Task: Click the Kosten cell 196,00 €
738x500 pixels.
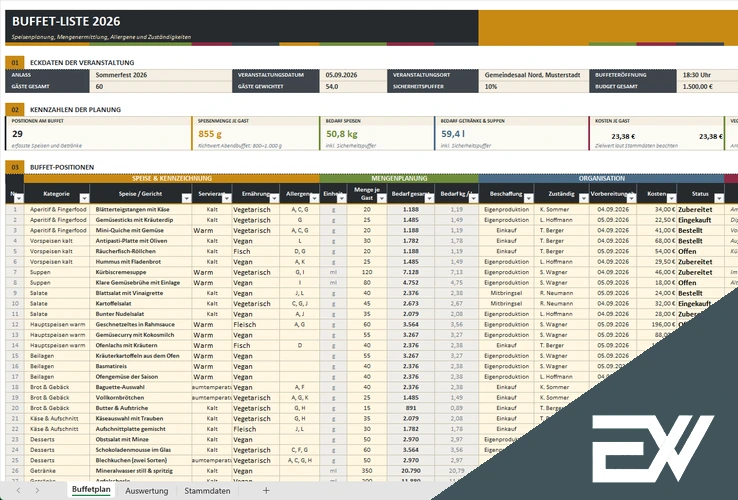Action: 657,324
